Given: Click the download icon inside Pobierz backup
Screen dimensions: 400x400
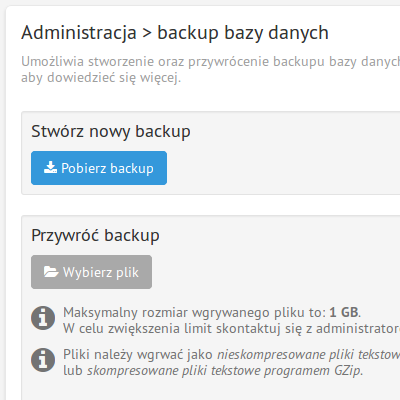Looking at the screenshot, I should point(50,167).
